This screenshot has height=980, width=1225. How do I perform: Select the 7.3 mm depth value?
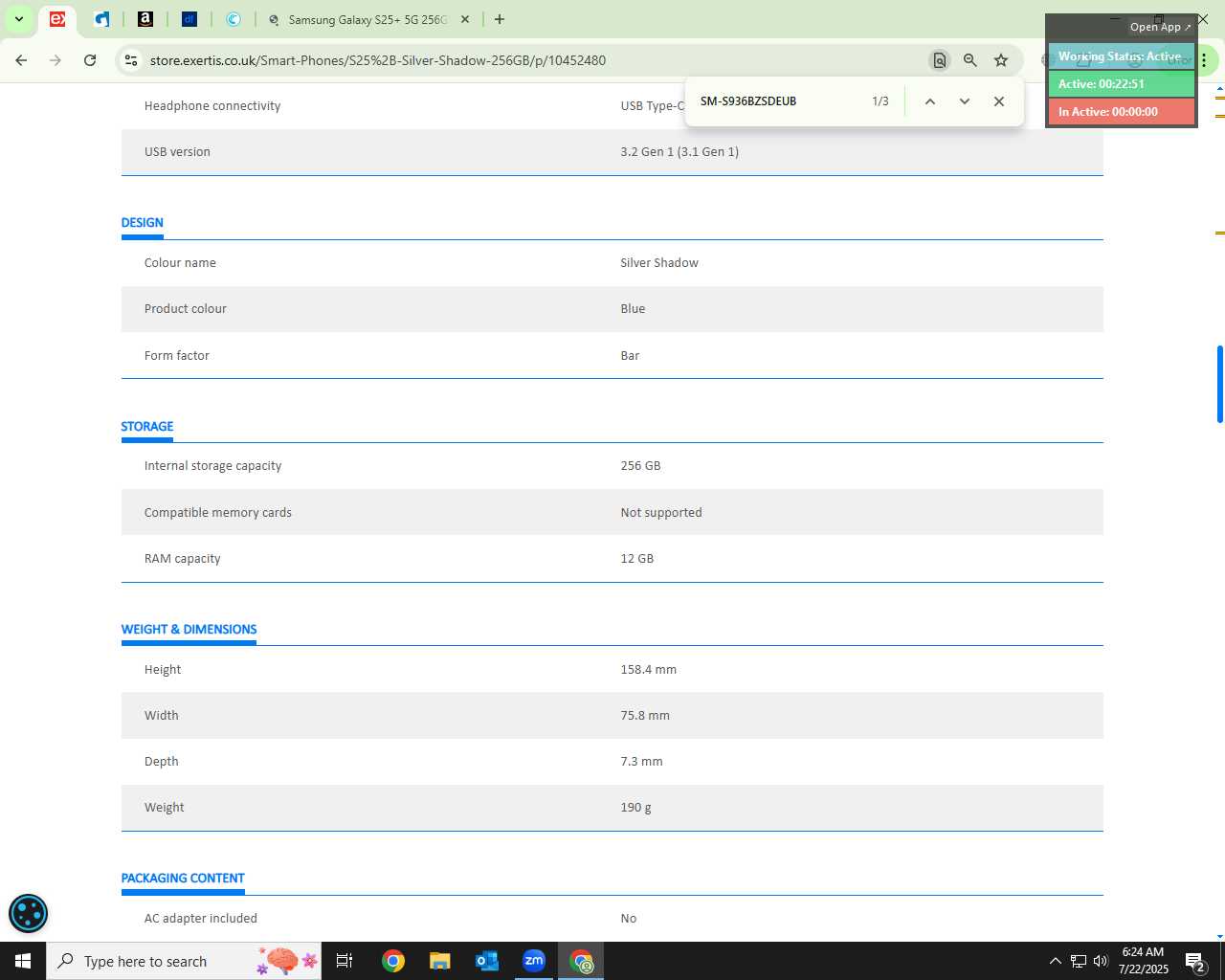(641, 762)
